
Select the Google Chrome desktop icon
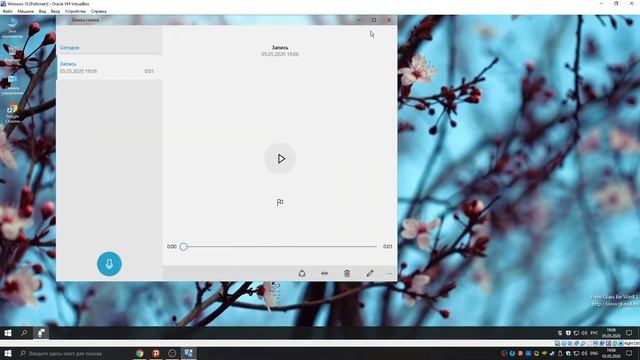pyautogui.click(x=12, y=113)
